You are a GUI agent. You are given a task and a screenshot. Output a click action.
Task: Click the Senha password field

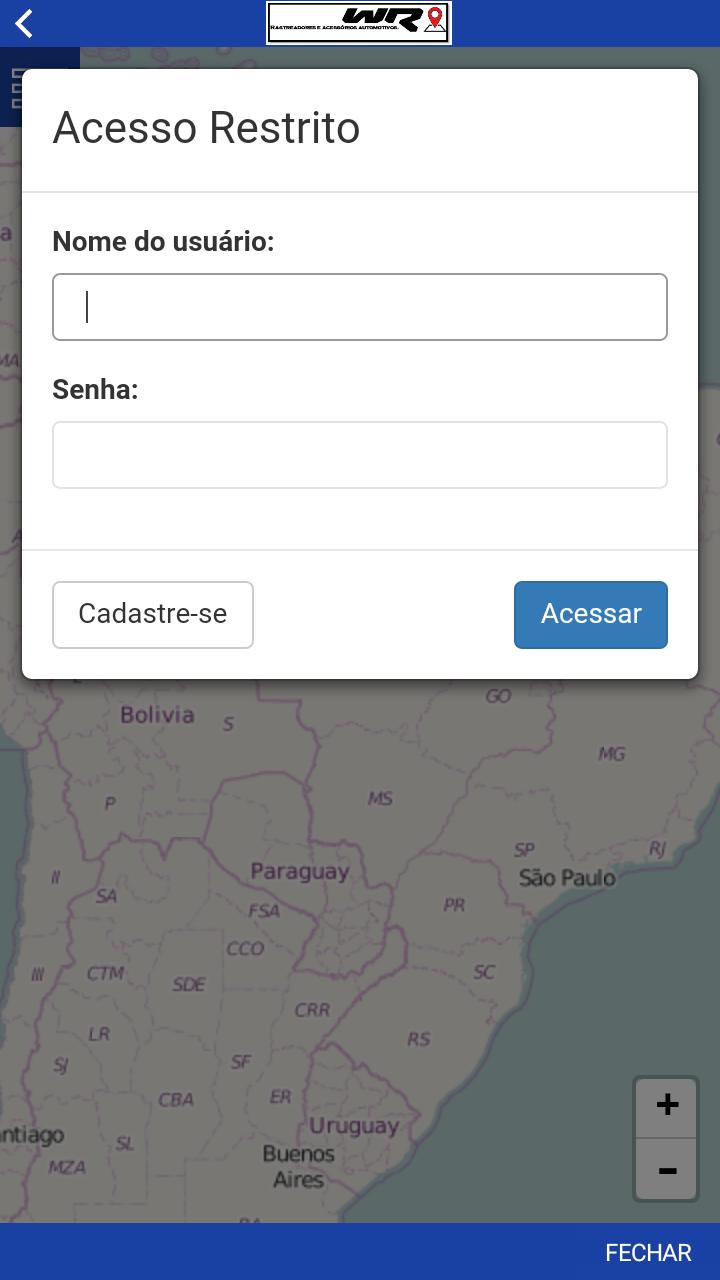click(x=360, y=455)
